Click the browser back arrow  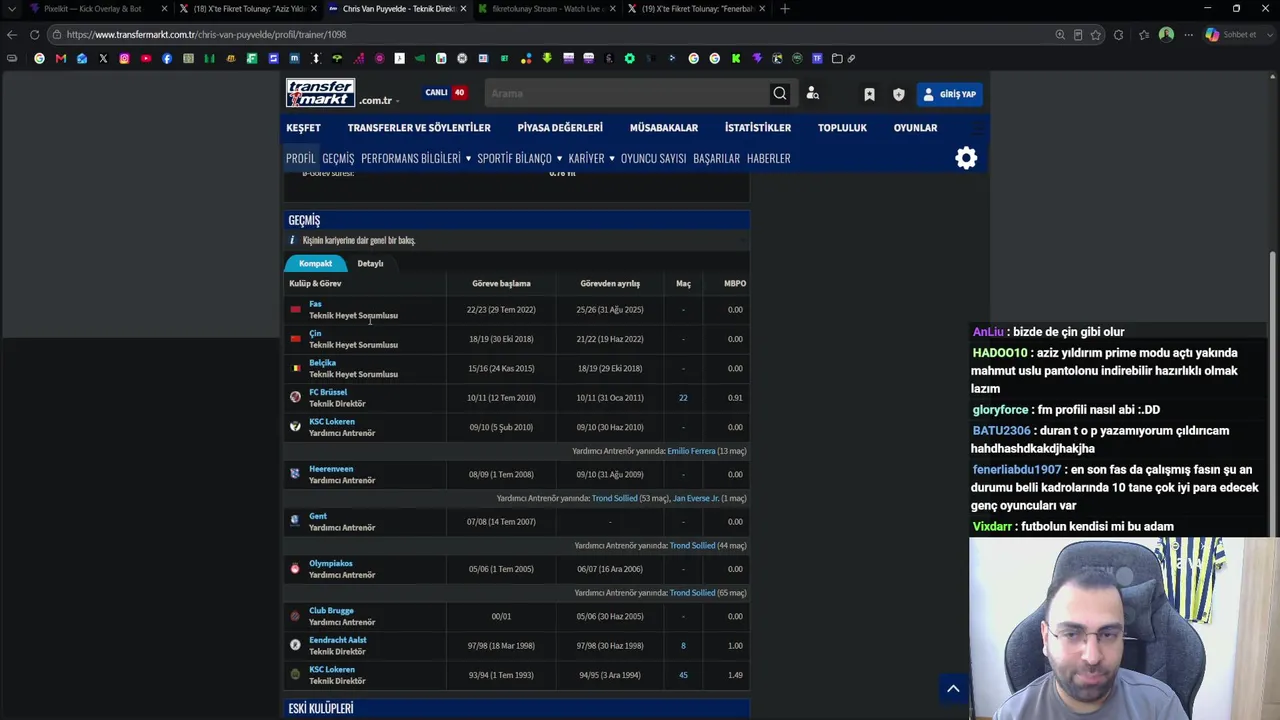click(12, 34)
